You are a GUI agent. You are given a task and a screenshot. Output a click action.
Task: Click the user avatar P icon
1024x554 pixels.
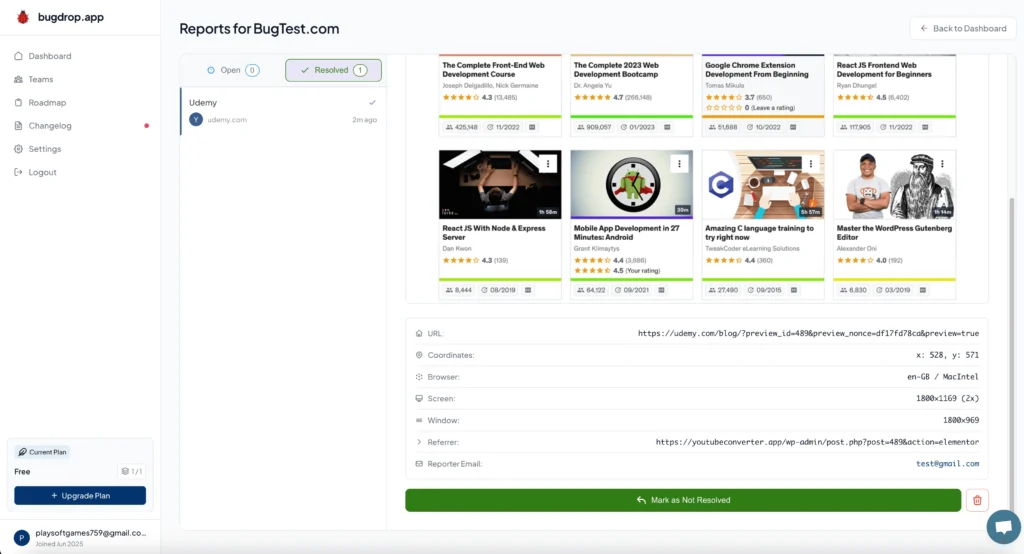(22, 538)
